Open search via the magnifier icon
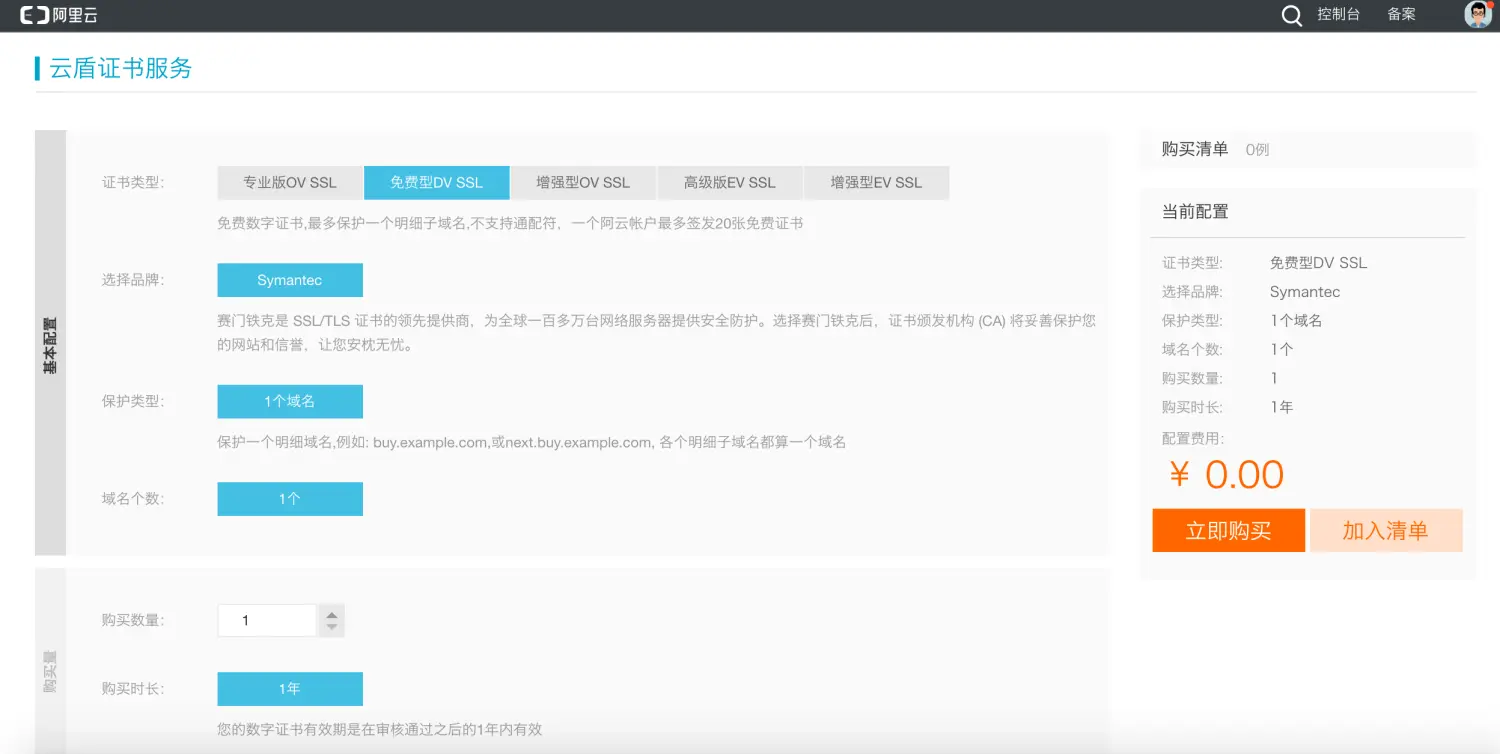 (x=1292, y=15)
